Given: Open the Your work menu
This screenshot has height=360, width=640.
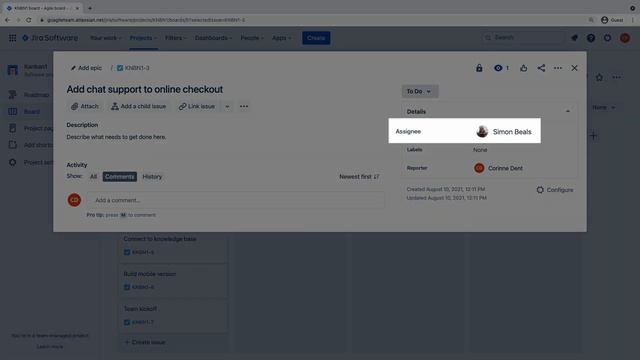Looking at the screenshot, I should (106, 38).
